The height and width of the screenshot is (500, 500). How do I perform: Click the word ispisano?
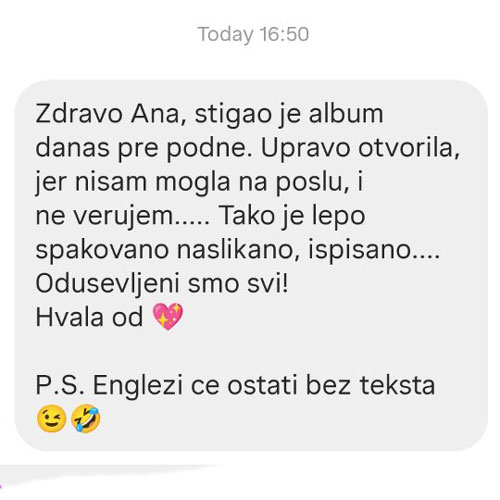[x=359, y=250]
